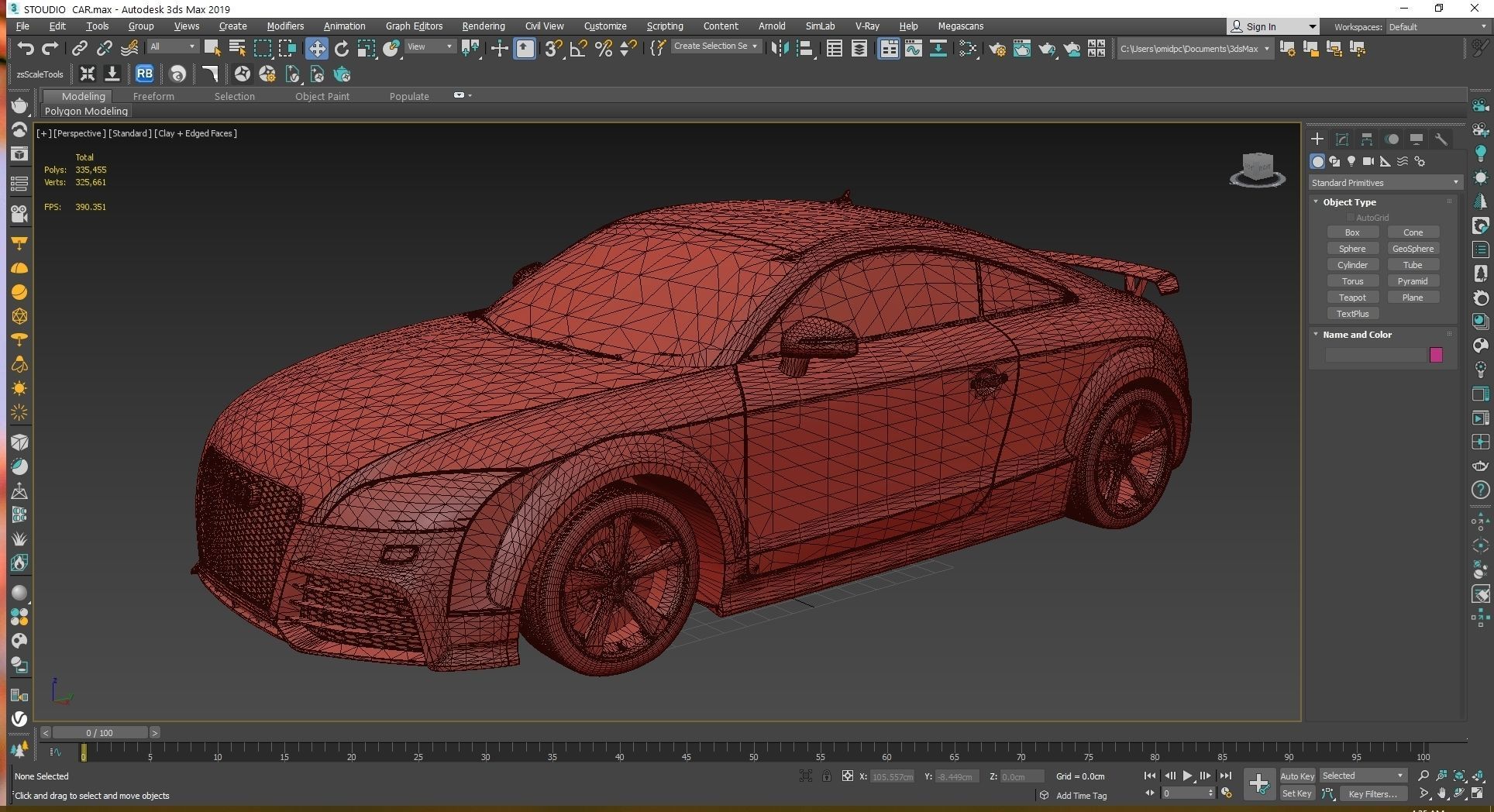1494x812 pixels.
Task: Click the time slider 0 / 100 handle
Action: click(x=99, y=733)
